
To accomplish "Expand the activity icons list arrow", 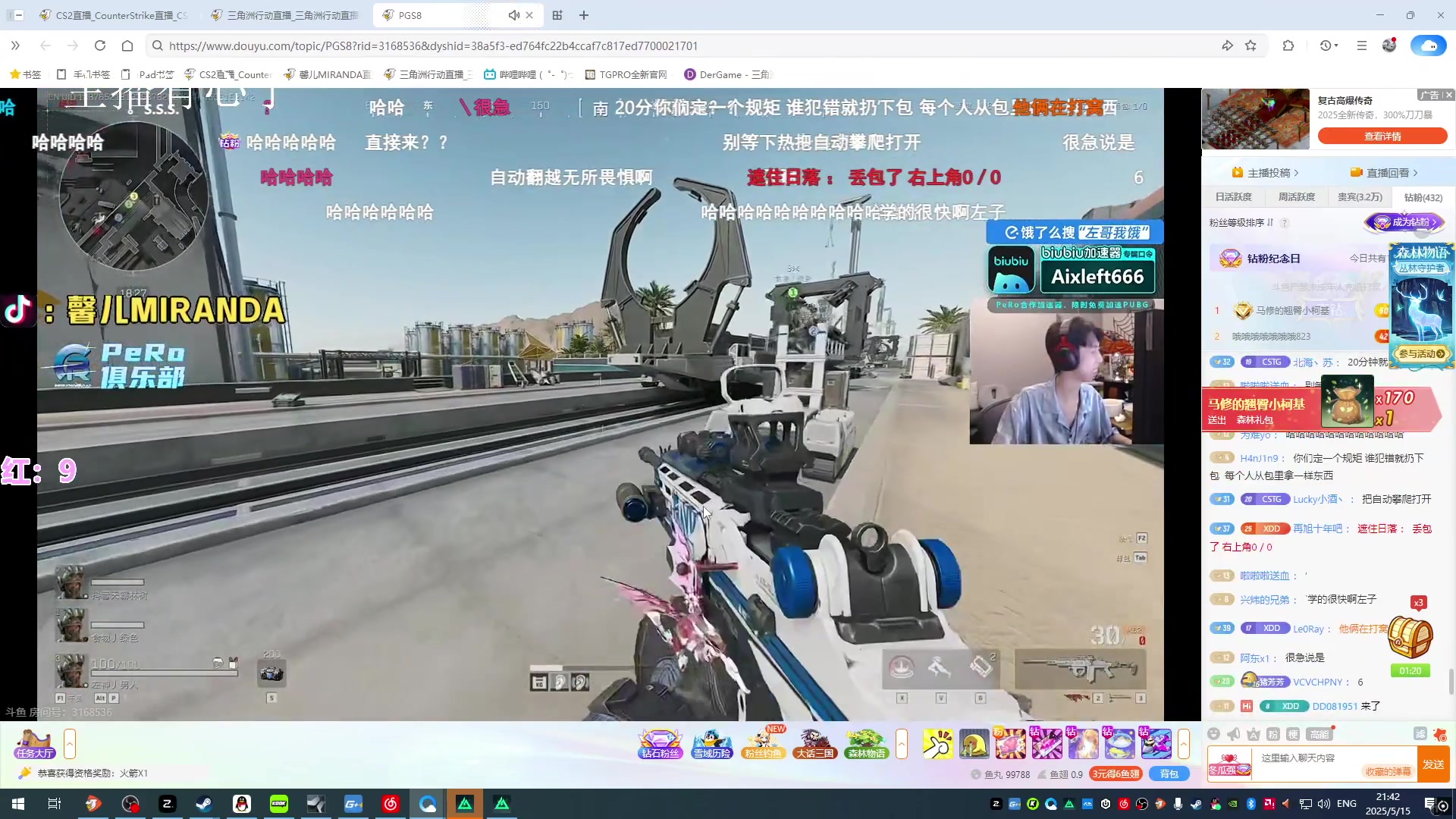I will (x=902, y=744).
